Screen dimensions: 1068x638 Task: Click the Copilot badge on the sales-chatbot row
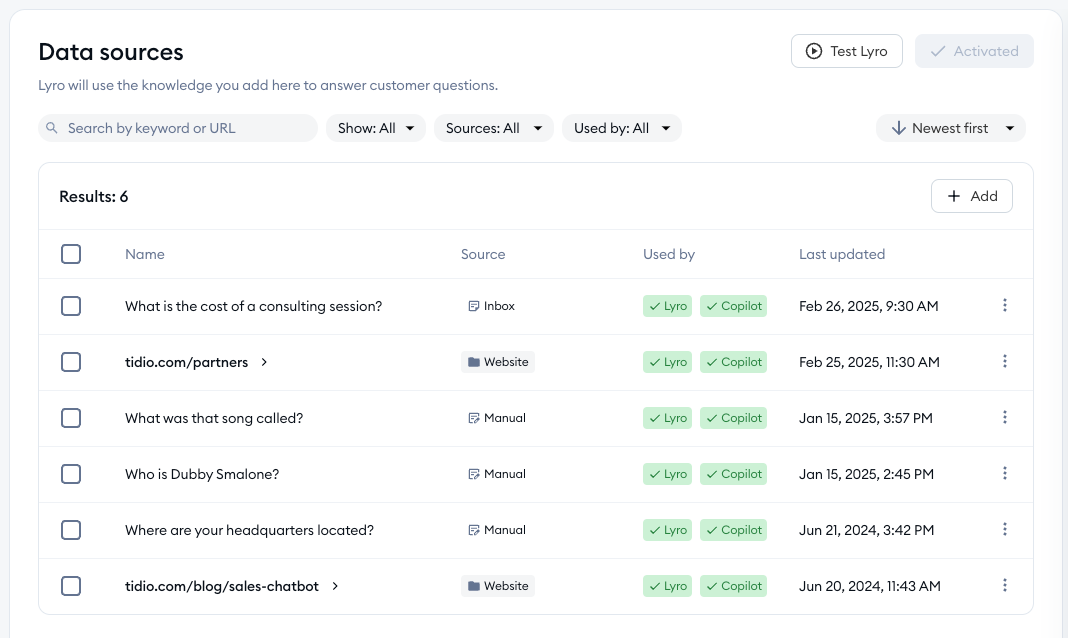click(733, 586)
